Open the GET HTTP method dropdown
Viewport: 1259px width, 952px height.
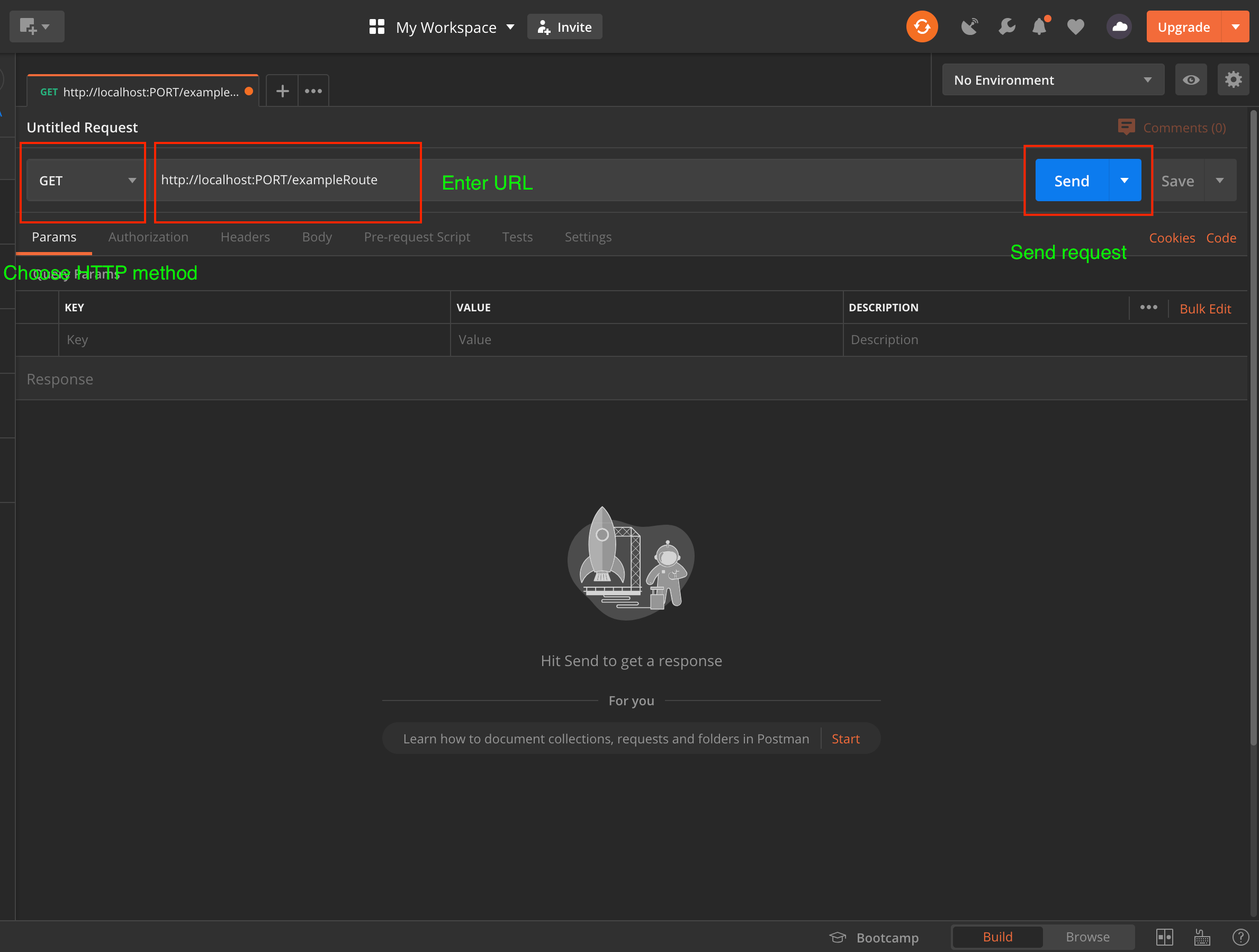(86, 181)
